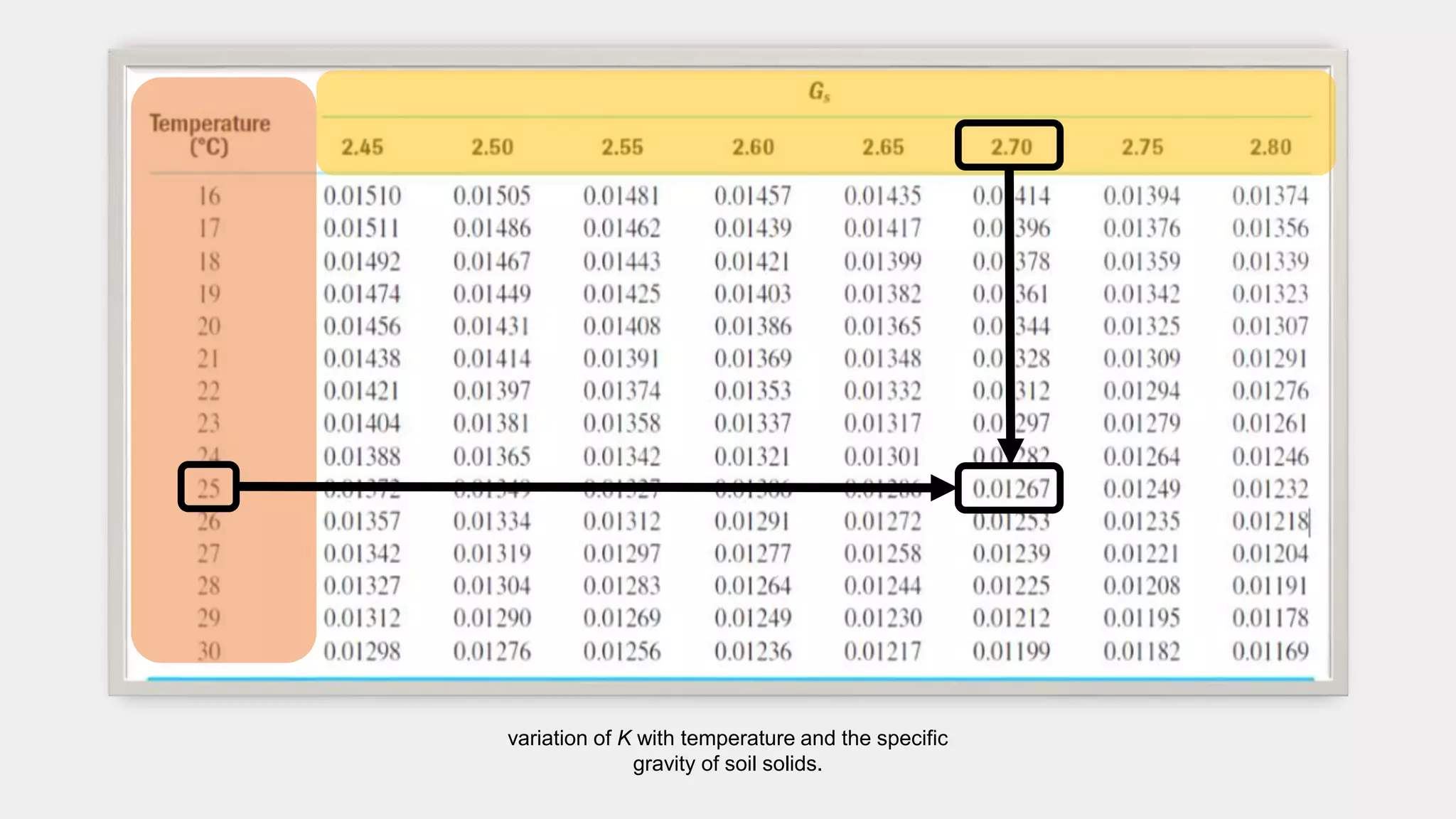Click value 0.01374 in top right
The height and width of the screenshot is (819, 1456).
tap(1270, 196)
